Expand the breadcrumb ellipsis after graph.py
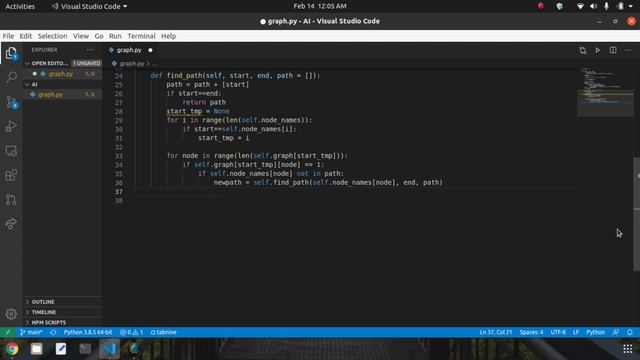The width and height of the screenshot is (640, 360). click(155, 64)
